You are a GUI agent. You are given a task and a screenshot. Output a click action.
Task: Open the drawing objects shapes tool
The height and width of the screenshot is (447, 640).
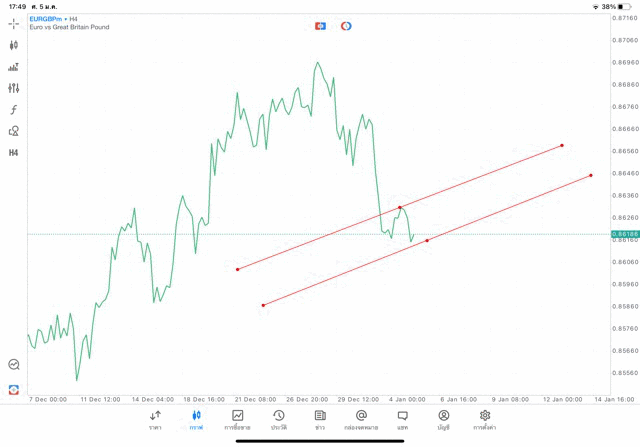pos(14,131)
